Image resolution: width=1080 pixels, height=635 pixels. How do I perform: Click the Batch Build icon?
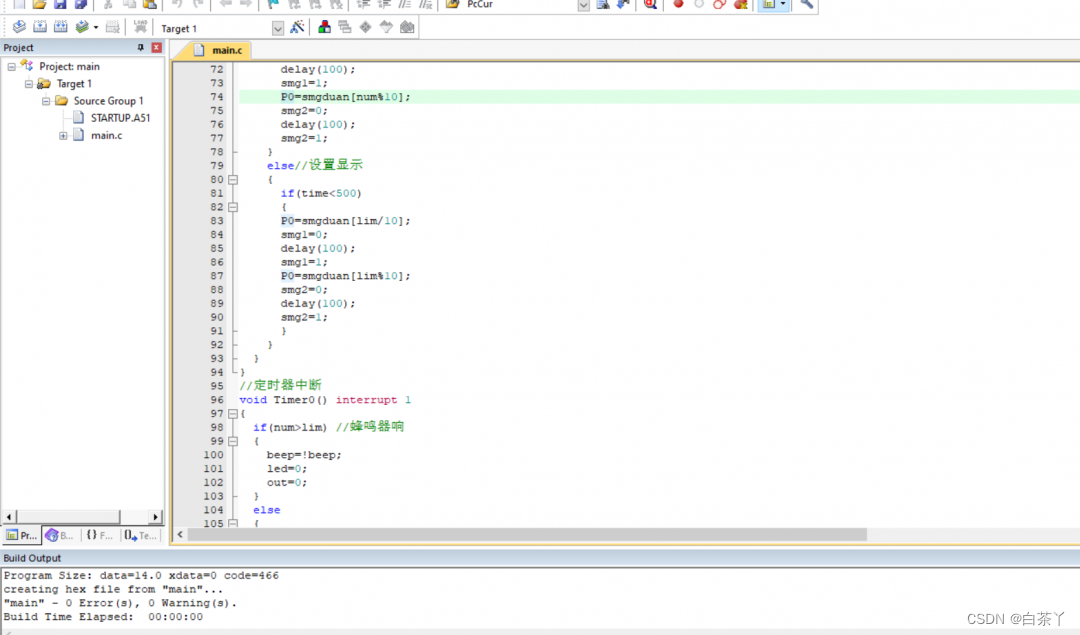pyautogui.click(x=83, y=28)
